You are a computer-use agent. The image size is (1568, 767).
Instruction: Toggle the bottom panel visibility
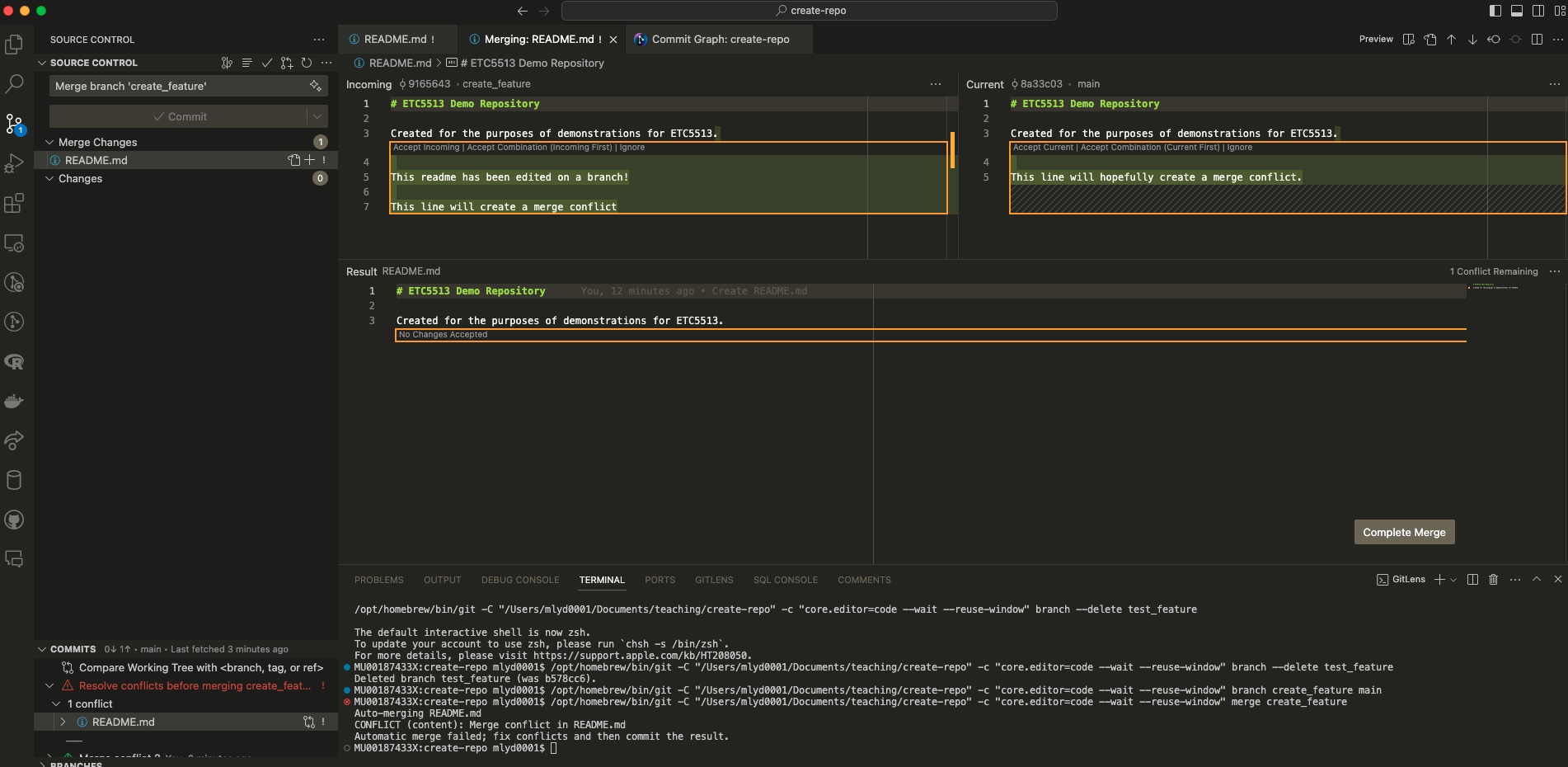(x=1517, y=11)
